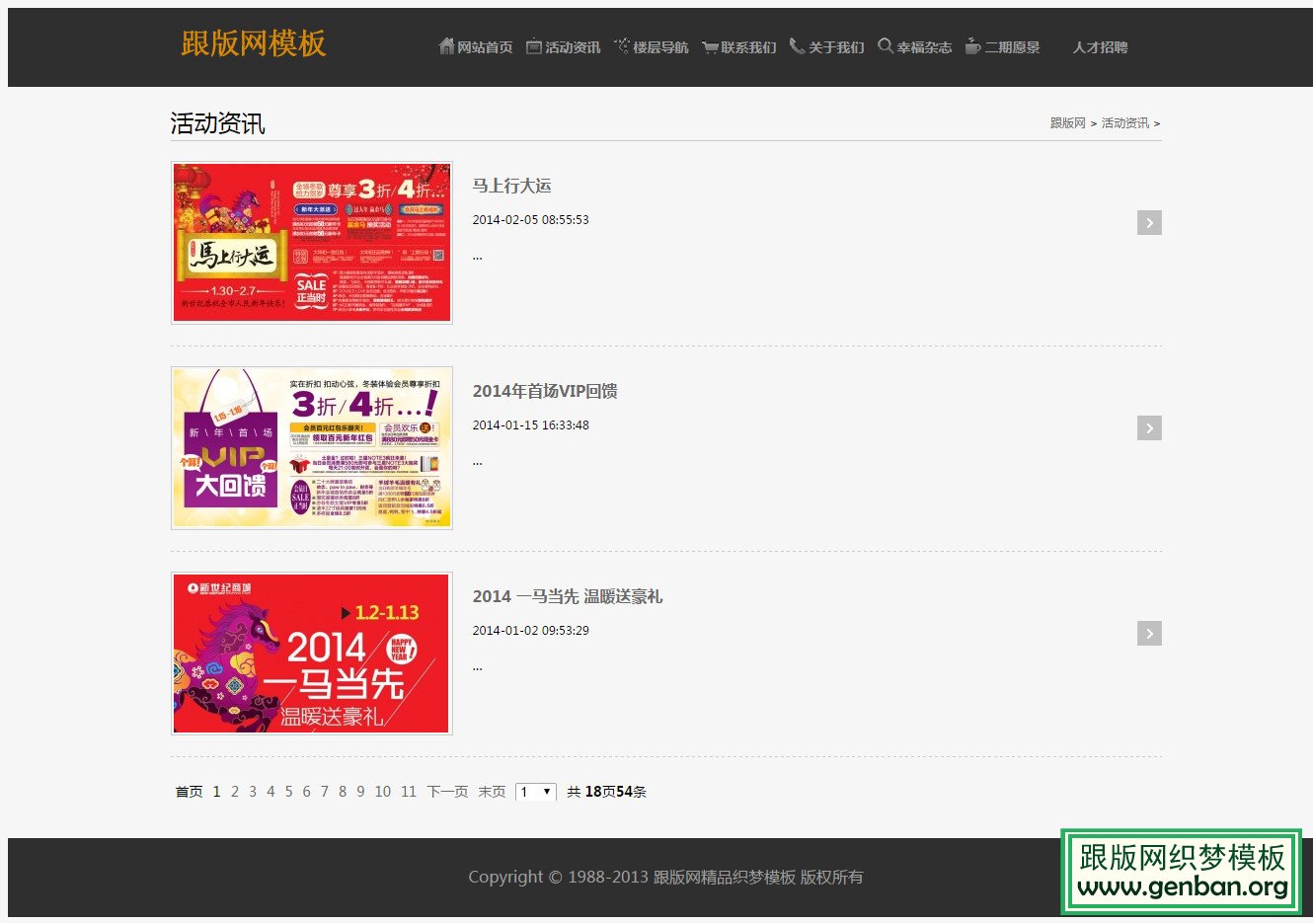Click the magnifier icon next to 幸福杂志

885,46
